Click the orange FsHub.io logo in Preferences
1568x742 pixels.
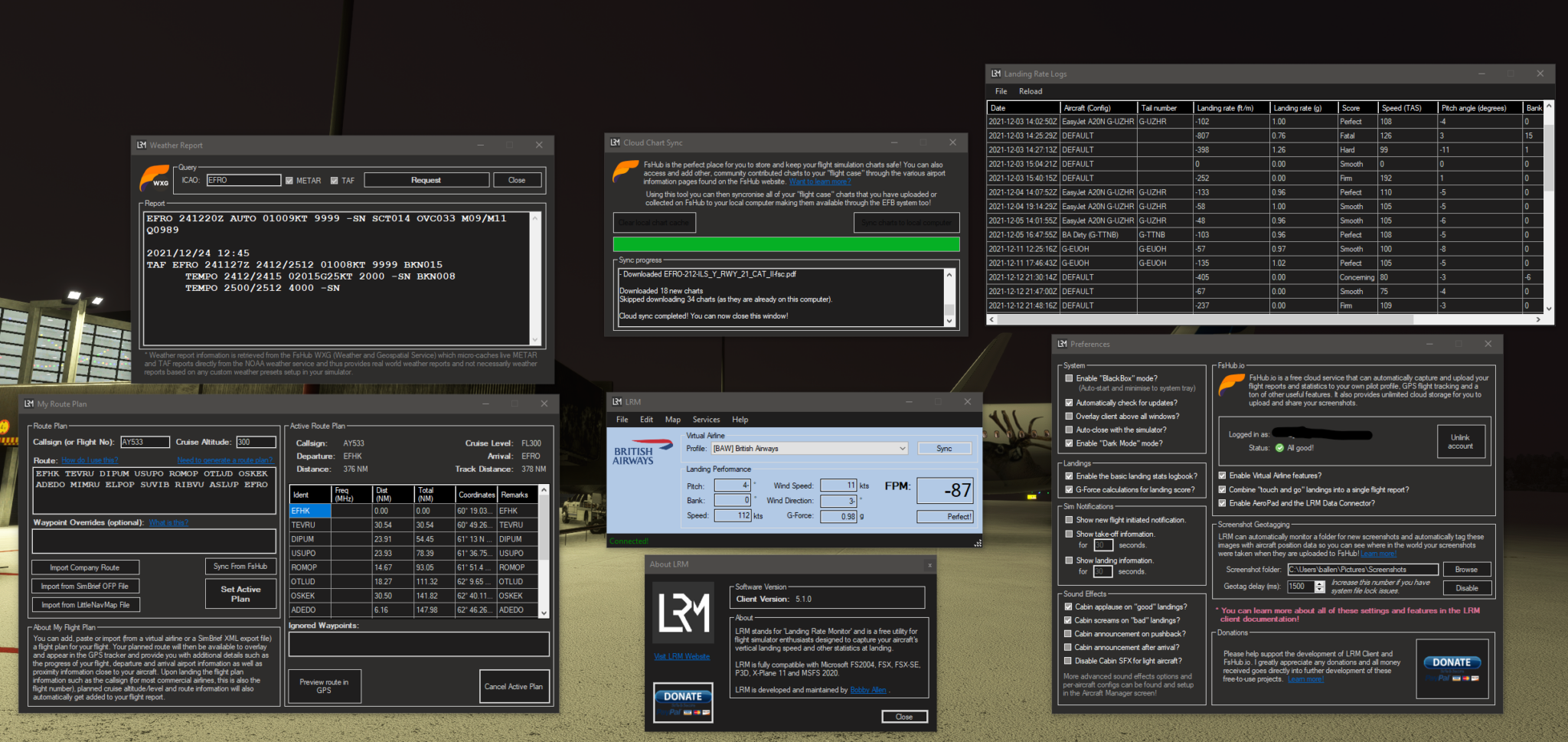click(1231, 384)
